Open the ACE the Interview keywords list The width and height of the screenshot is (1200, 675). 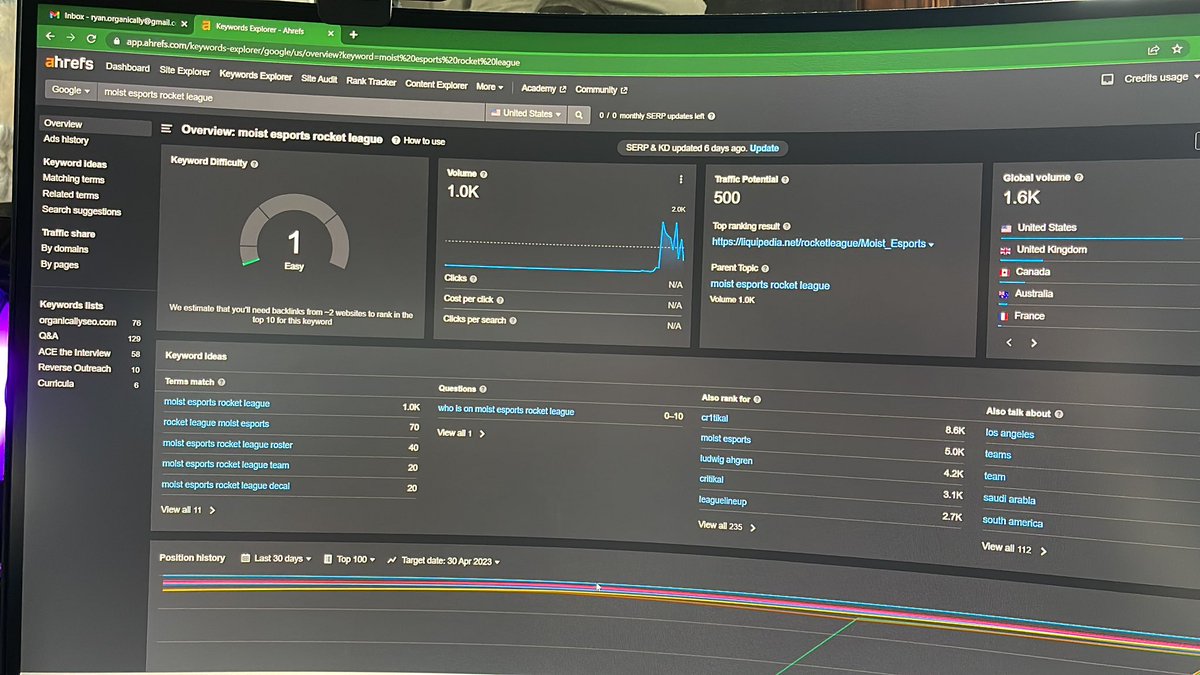pyautogui.click(x=74, y=353)
